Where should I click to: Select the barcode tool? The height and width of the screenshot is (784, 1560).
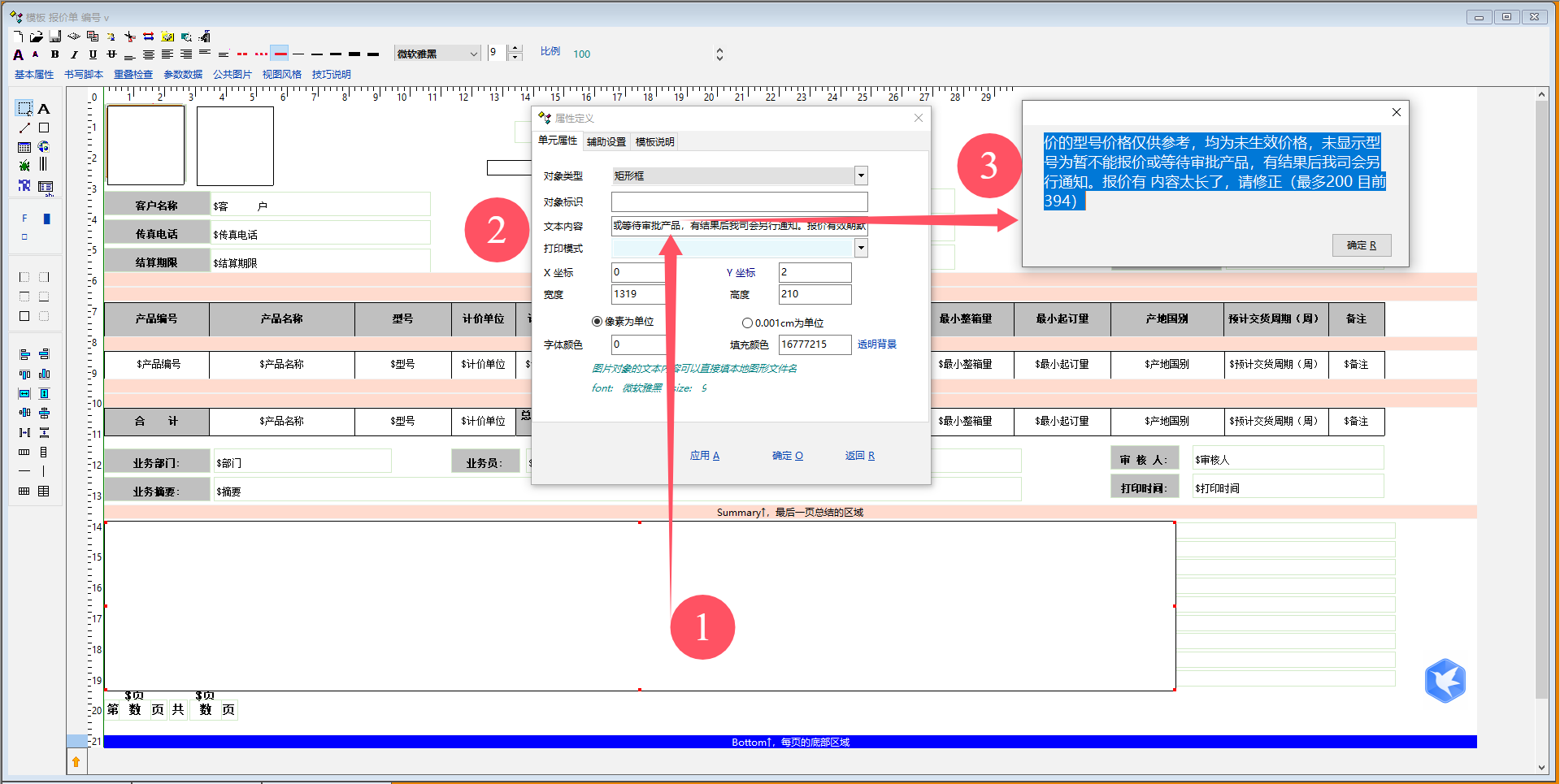tap(44, 165)
